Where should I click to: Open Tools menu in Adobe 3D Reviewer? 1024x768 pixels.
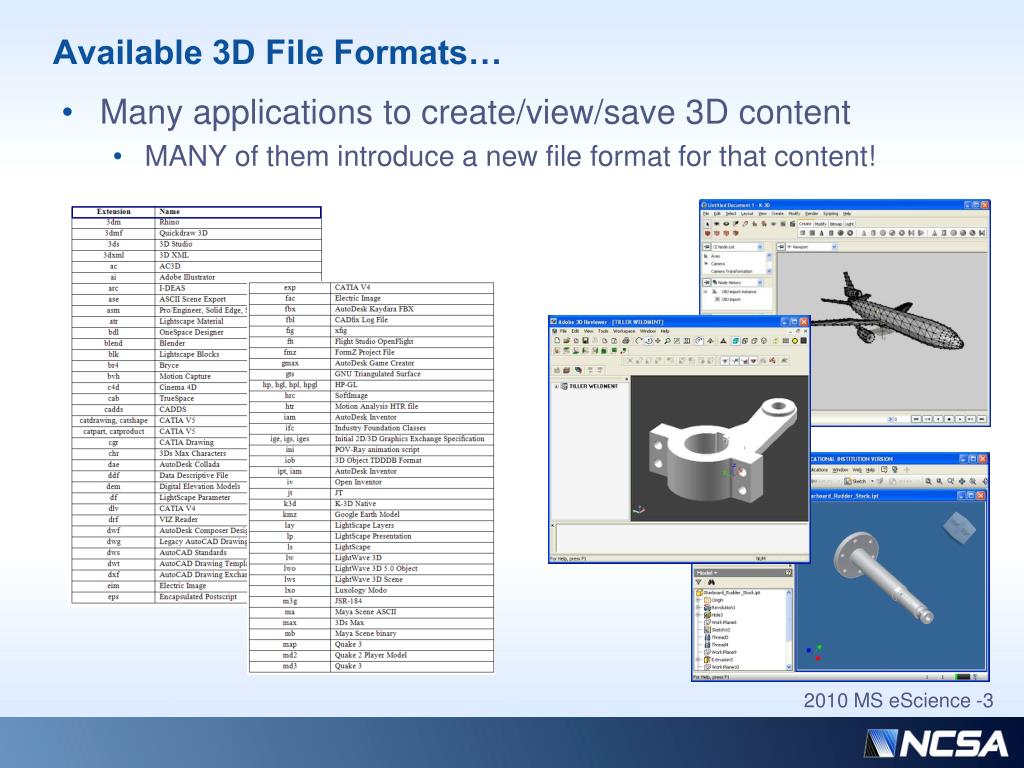tap(603, 331)
